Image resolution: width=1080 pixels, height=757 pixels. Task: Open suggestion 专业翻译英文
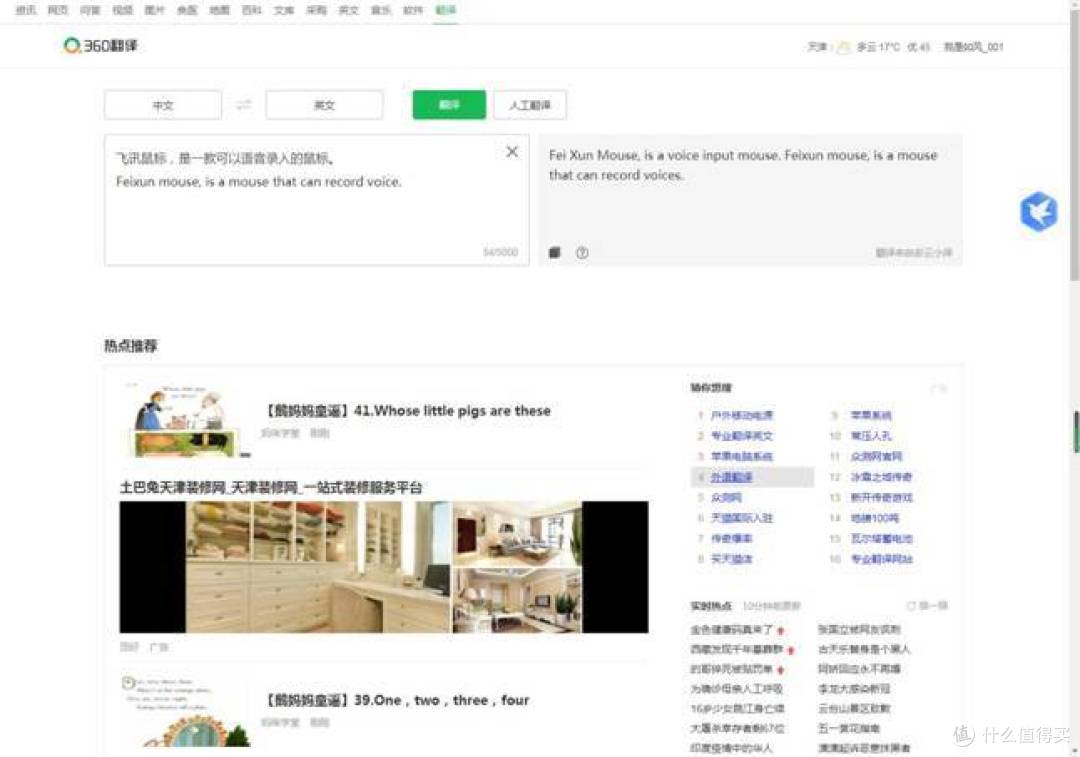pos(742,436)
